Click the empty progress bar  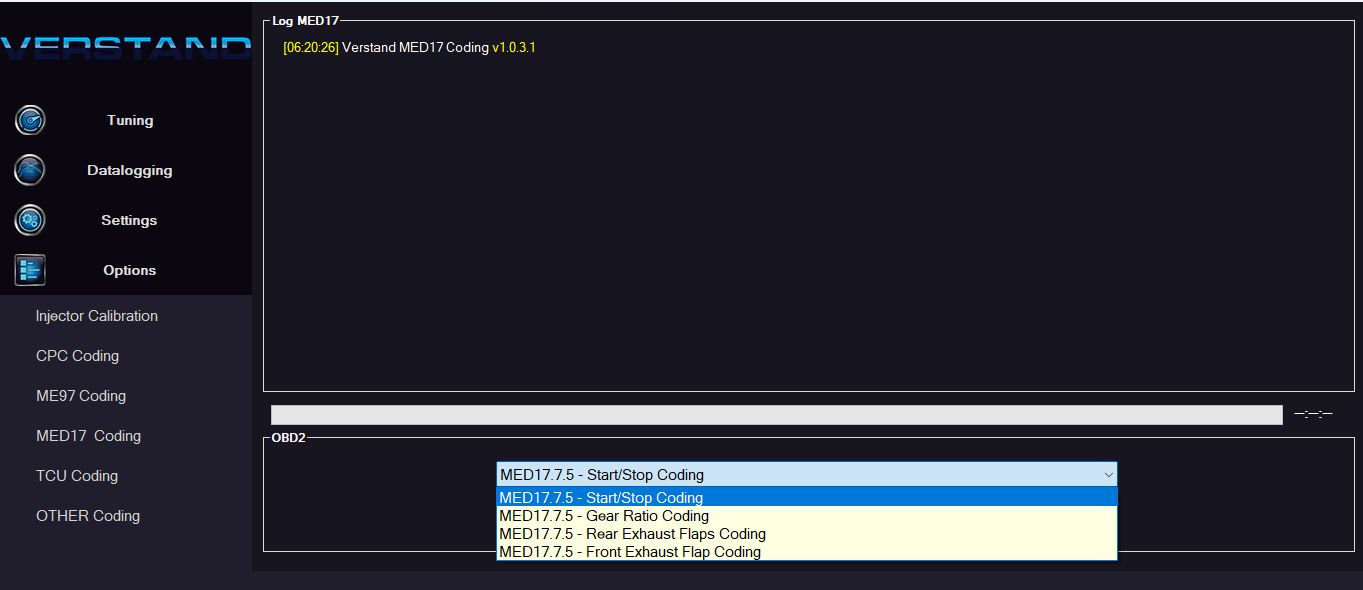776,415
